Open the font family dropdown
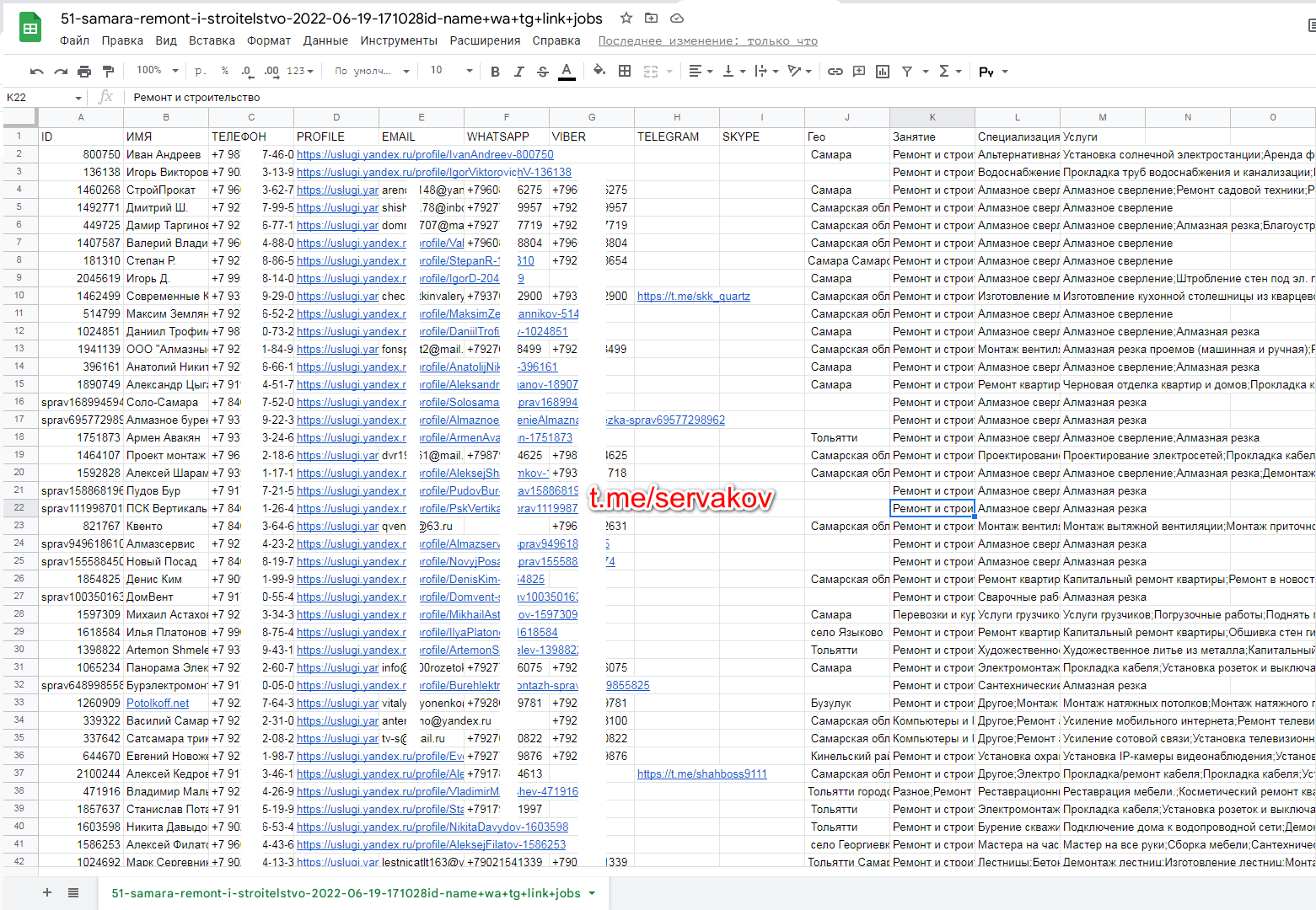Image resolution: width=1316 pixels, height=910 pixels. coord(371,72)
